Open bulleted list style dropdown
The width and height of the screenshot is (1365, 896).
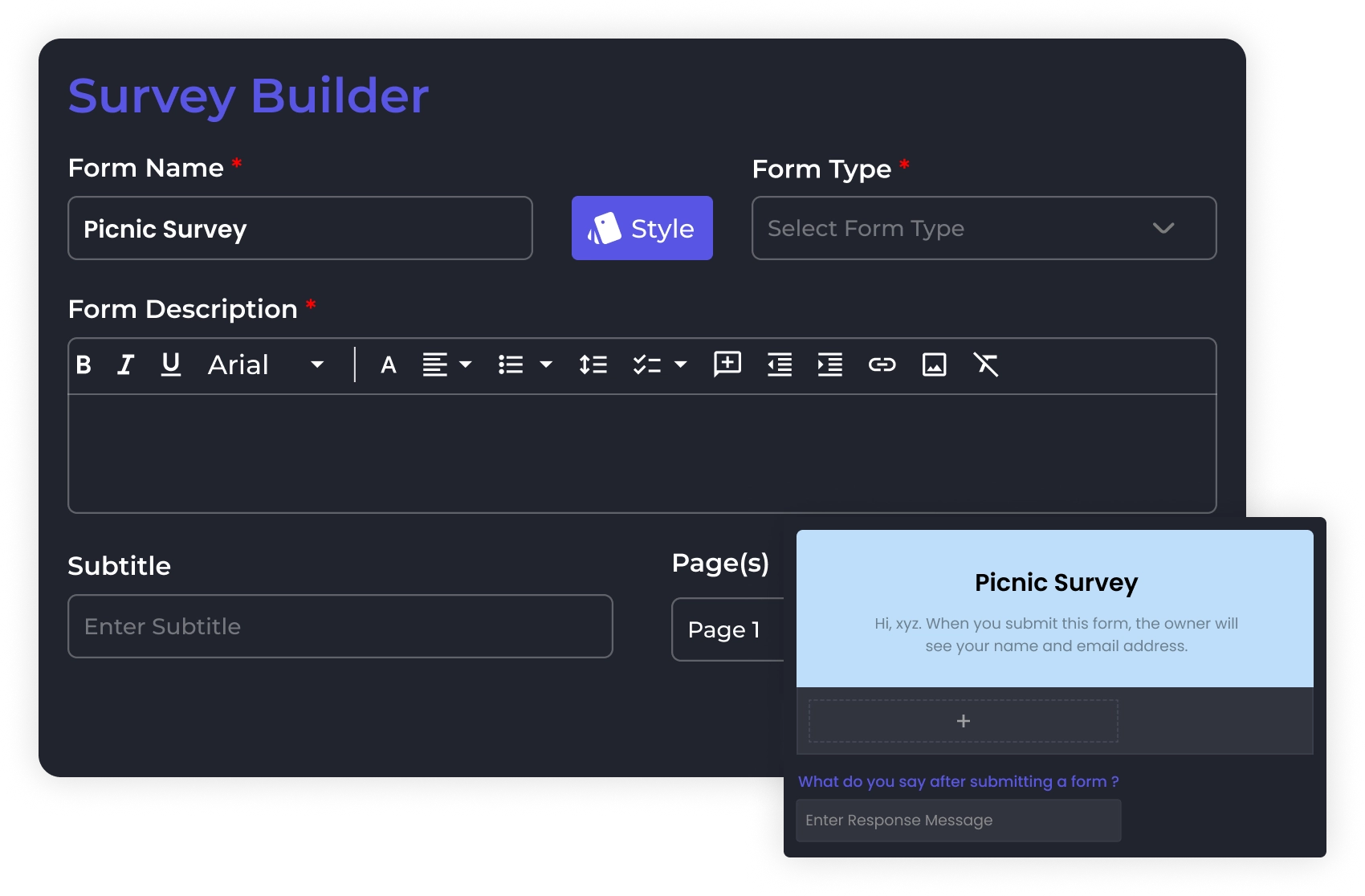(x=546, y=365)
